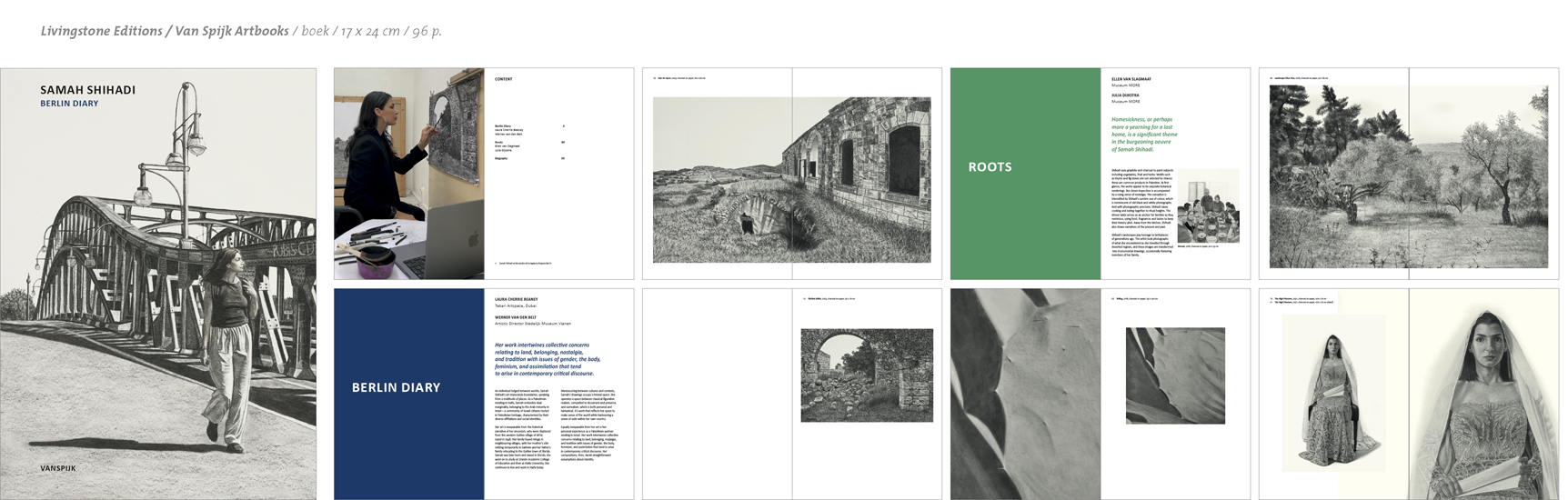Click the CONTENT heading on contents page

[504, 79]
